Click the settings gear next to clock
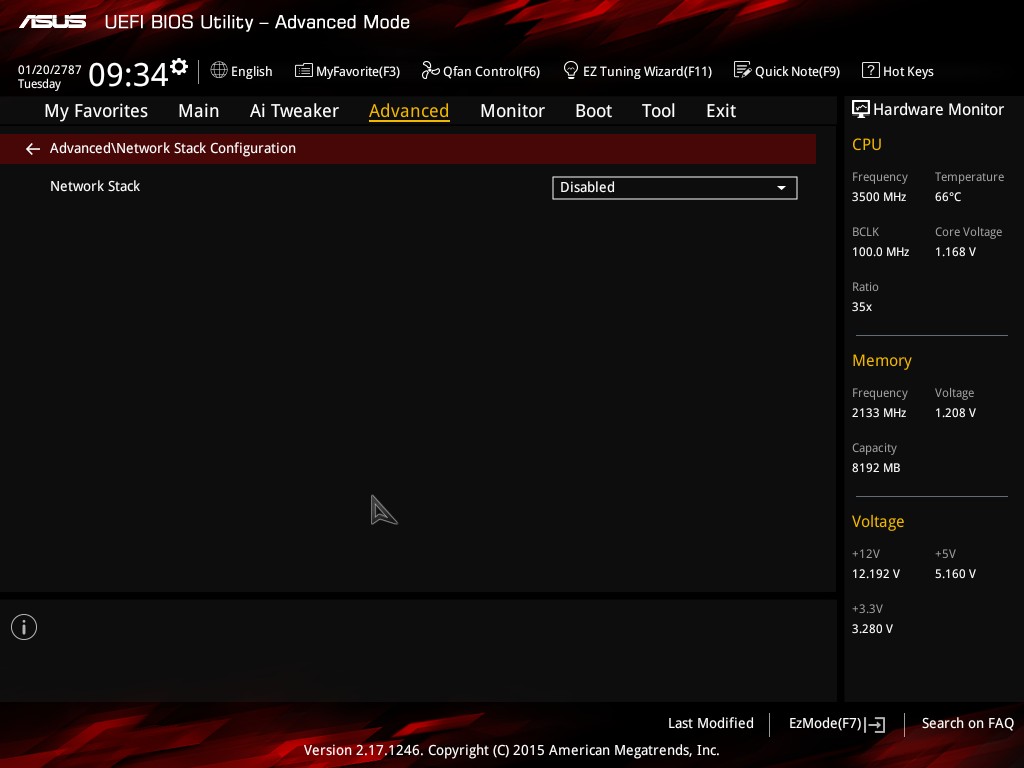Image resolution: width=1024 pixels, height=768 pixels. 179,67
